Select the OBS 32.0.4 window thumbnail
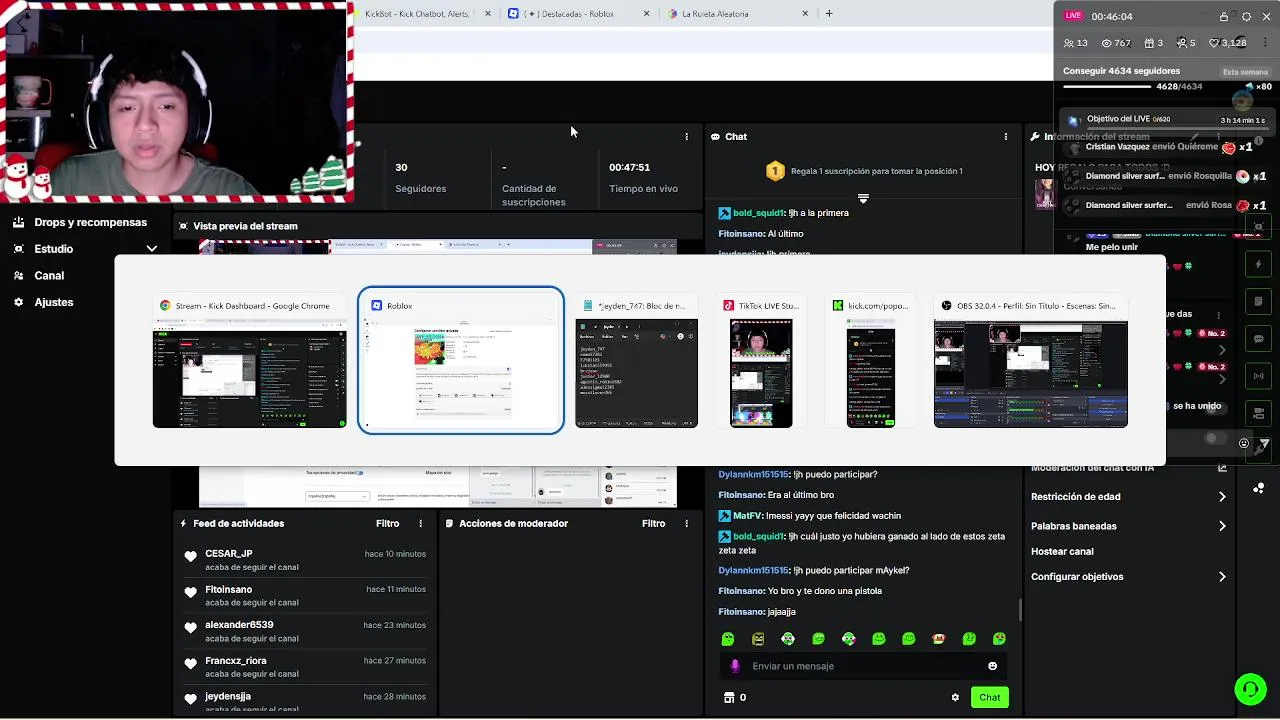This screenshot has height=720, width=1280. click(1030, 363)
